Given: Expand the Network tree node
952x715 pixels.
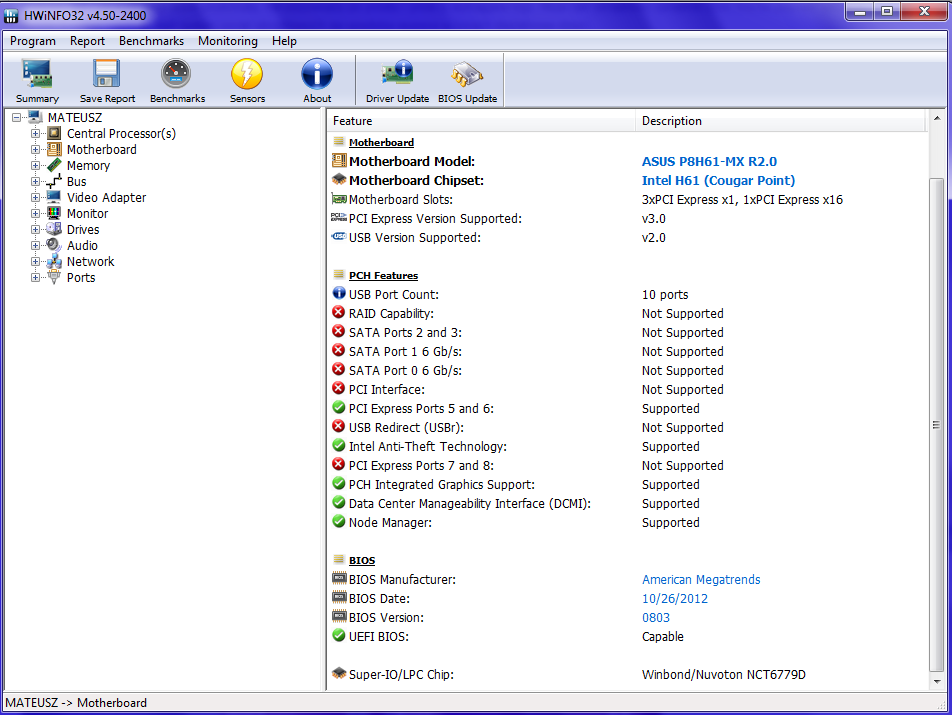Looking at the screenshot, I should point(35,262).
